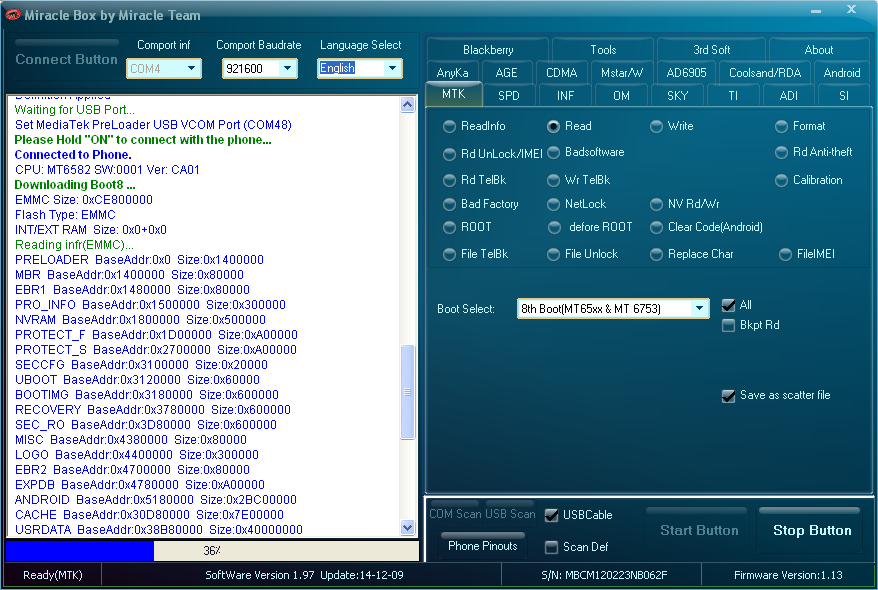
Task: Click Firmware Version:1.13 status text
Action: (x=788, y=575)
